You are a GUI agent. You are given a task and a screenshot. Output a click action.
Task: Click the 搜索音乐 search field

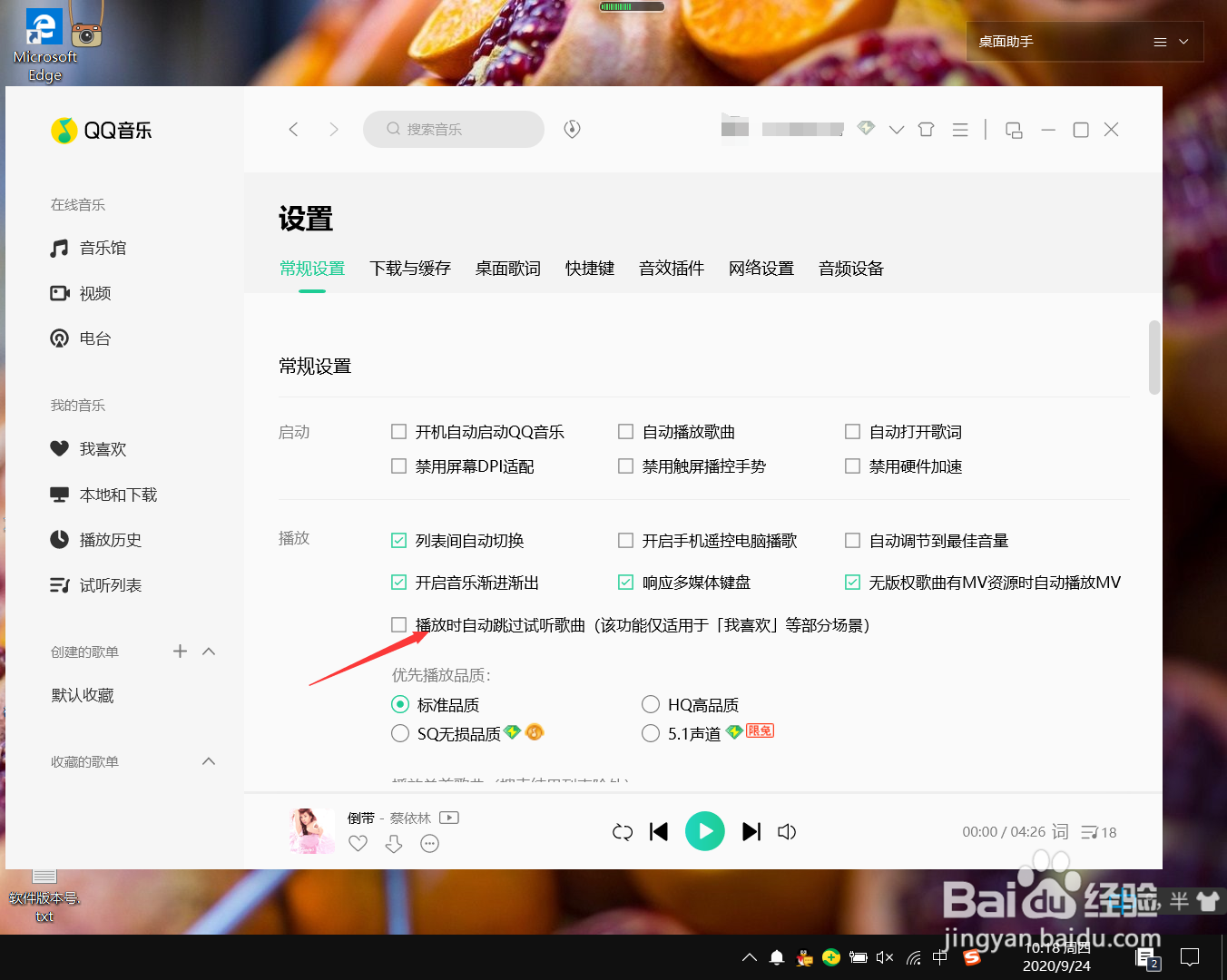(454, 129)
